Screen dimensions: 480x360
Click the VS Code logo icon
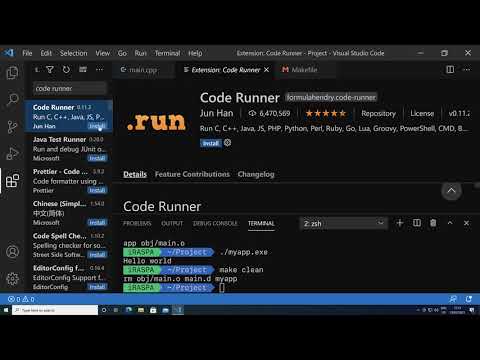[x=9, y=53]
